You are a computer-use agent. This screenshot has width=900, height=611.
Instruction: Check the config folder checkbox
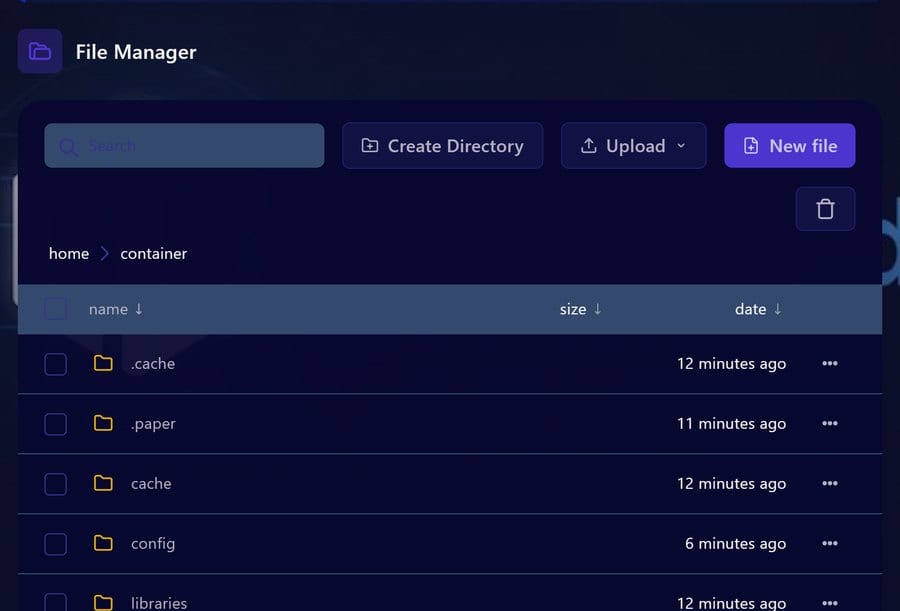tap(56, 544)
